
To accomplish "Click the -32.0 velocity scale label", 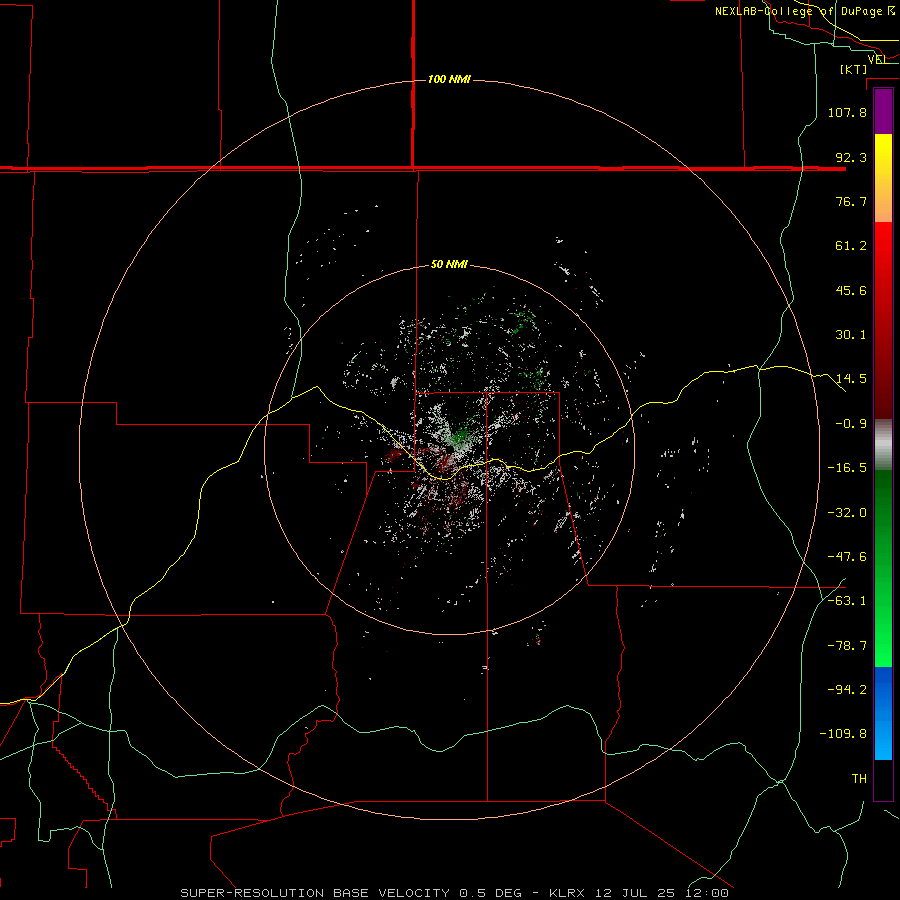I will (847, 513).
